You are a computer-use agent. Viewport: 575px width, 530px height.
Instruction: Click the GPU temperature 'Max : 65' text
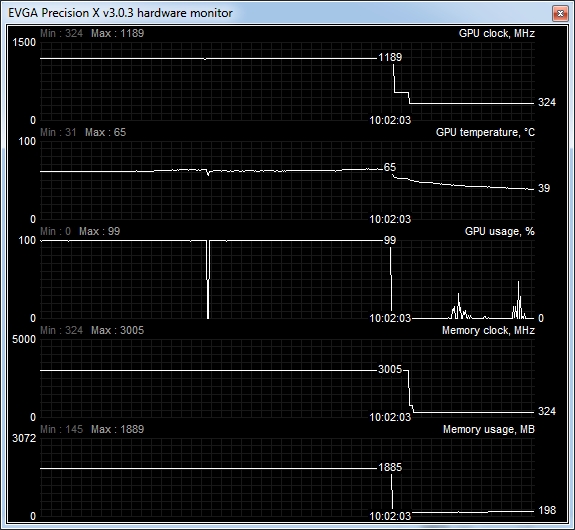[105, 132]
